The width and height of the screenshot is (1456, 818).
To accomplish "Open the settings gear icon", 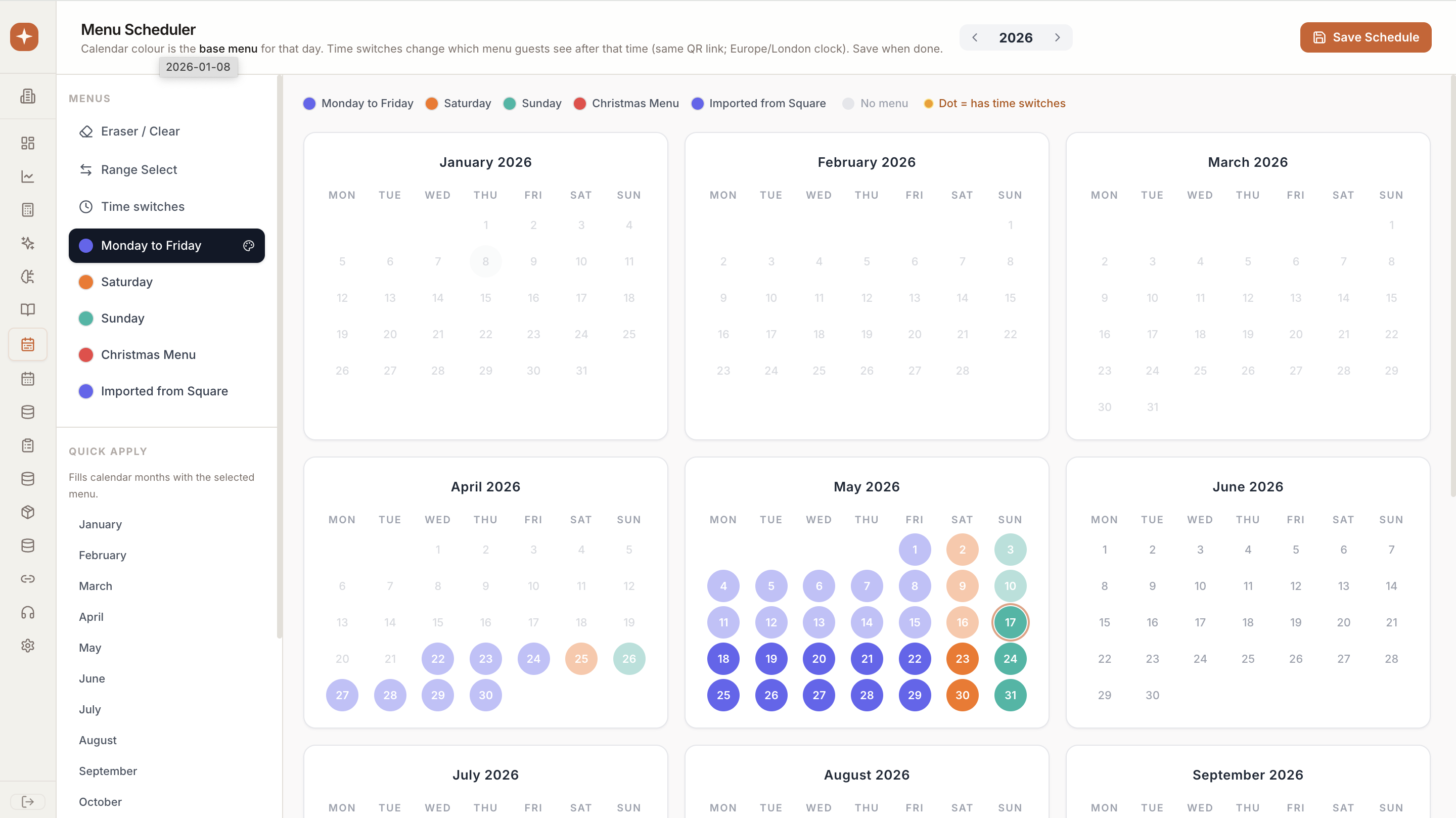I will 28,646.
